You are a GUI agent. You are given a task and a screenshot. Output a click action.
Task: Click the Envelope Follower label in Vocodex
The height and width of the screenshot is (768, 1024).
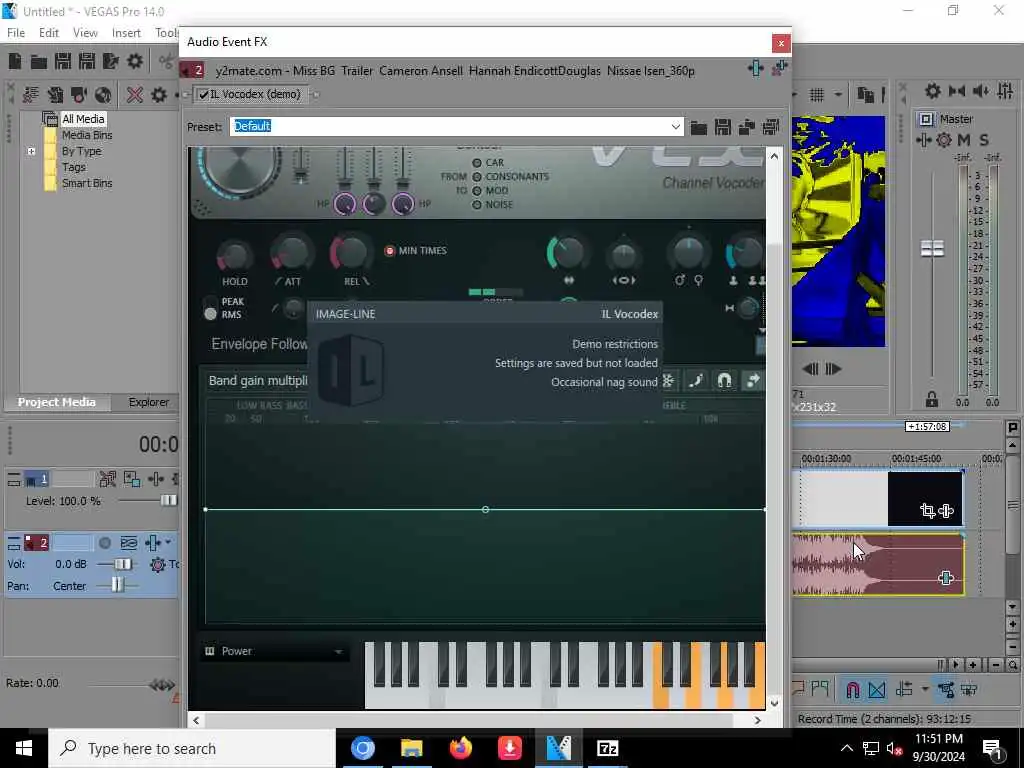click(259, 344)
